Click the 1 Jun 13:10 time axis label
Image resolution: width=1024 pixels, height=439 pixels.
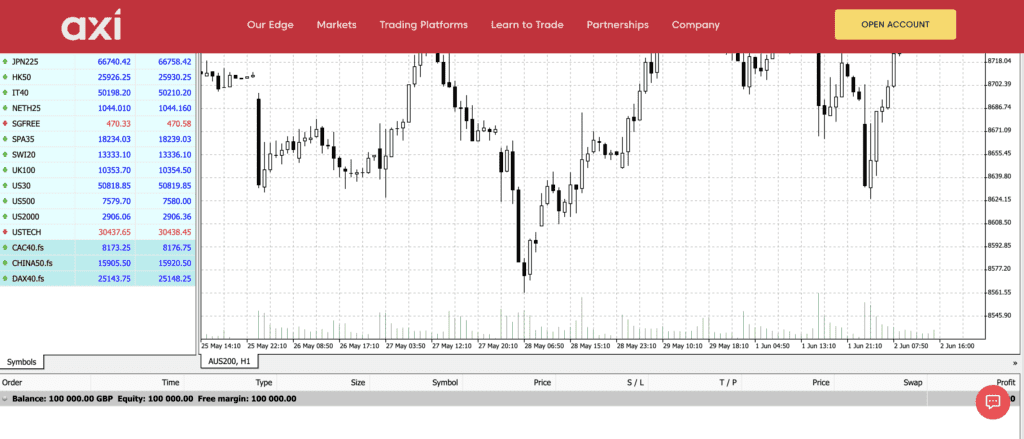point(821,346)
